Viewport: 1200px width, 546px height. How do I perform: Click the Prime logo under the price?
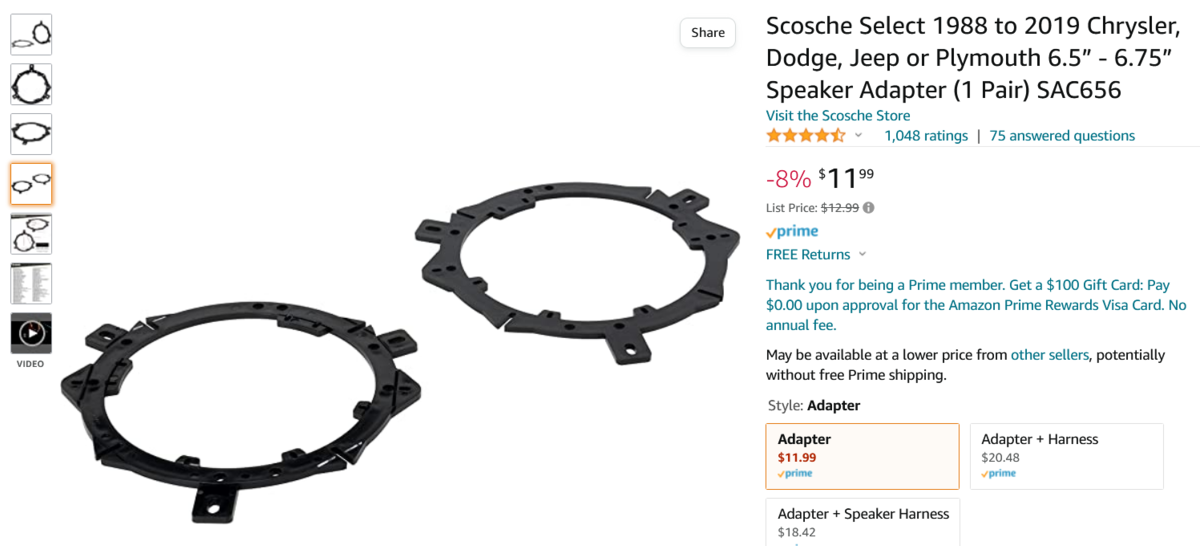click(x=791, y=232)
